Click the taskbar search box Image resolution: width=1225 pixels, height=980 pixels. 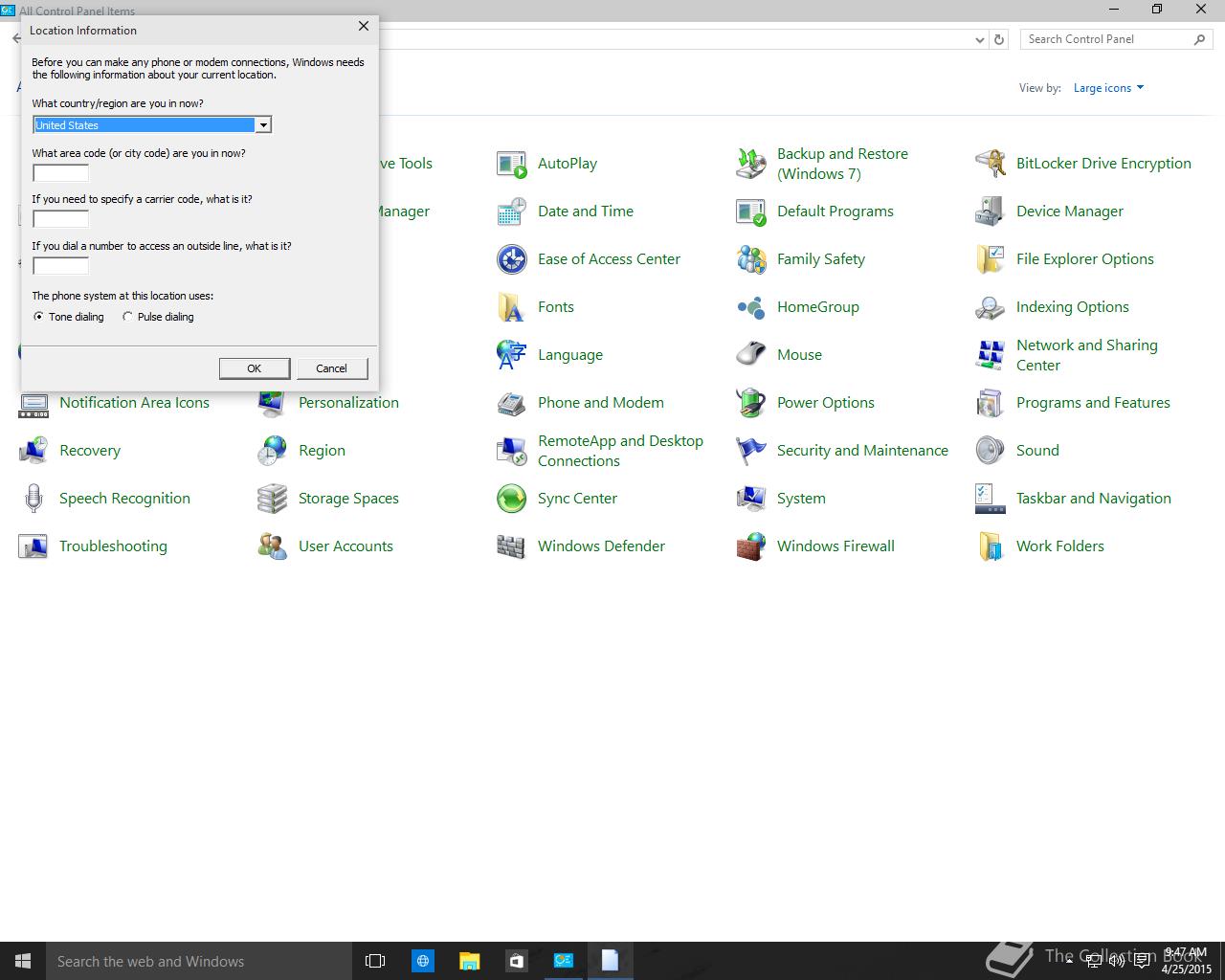pos(199,961)
